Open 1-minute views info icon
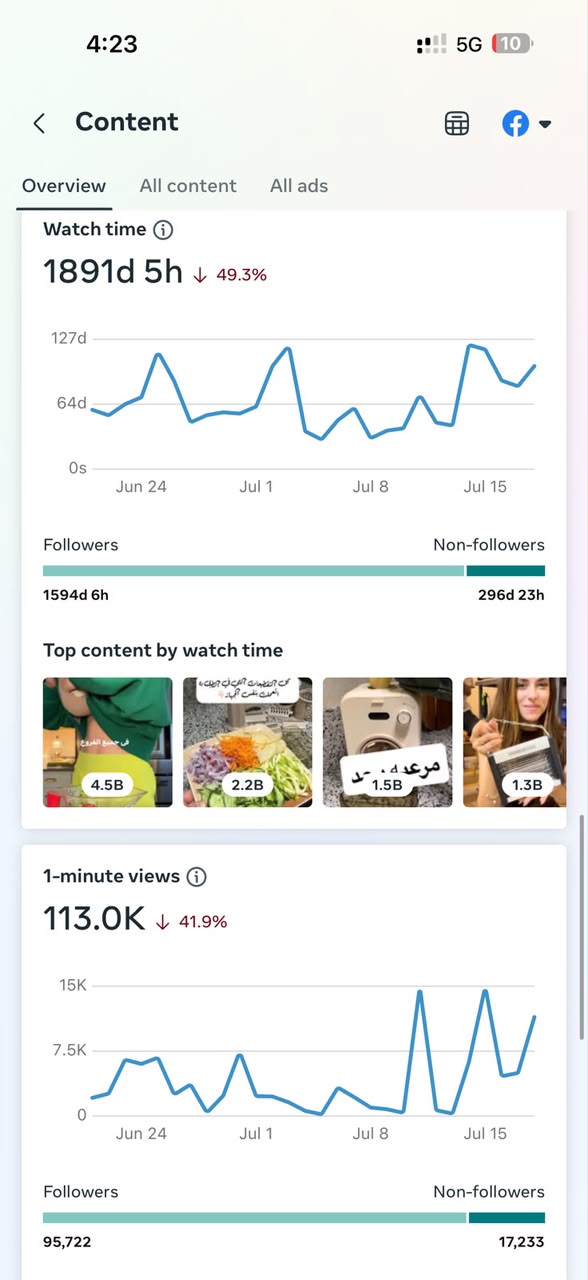588x1280 pixels. pos(197,876)
